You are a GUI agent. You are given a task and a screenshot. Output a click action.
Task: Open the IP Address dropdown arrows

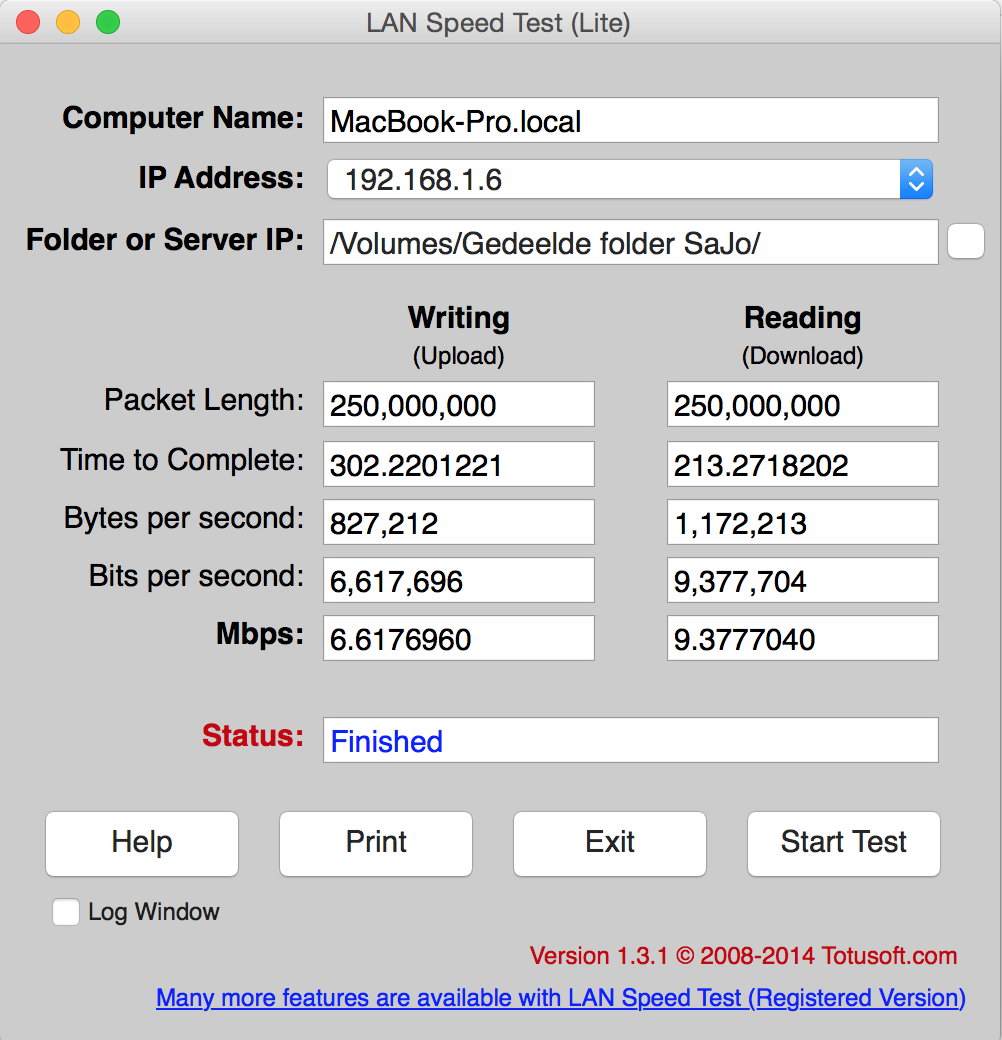click(916, 180)
